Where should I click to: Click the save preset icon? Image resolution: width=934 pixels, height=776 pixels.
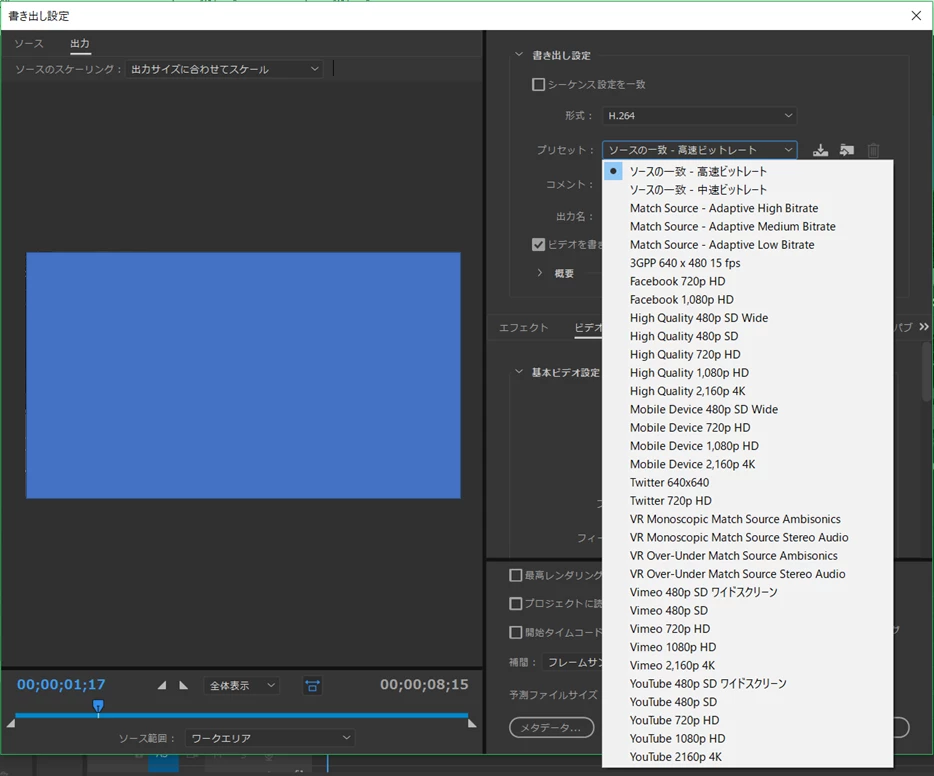(820, 150)
